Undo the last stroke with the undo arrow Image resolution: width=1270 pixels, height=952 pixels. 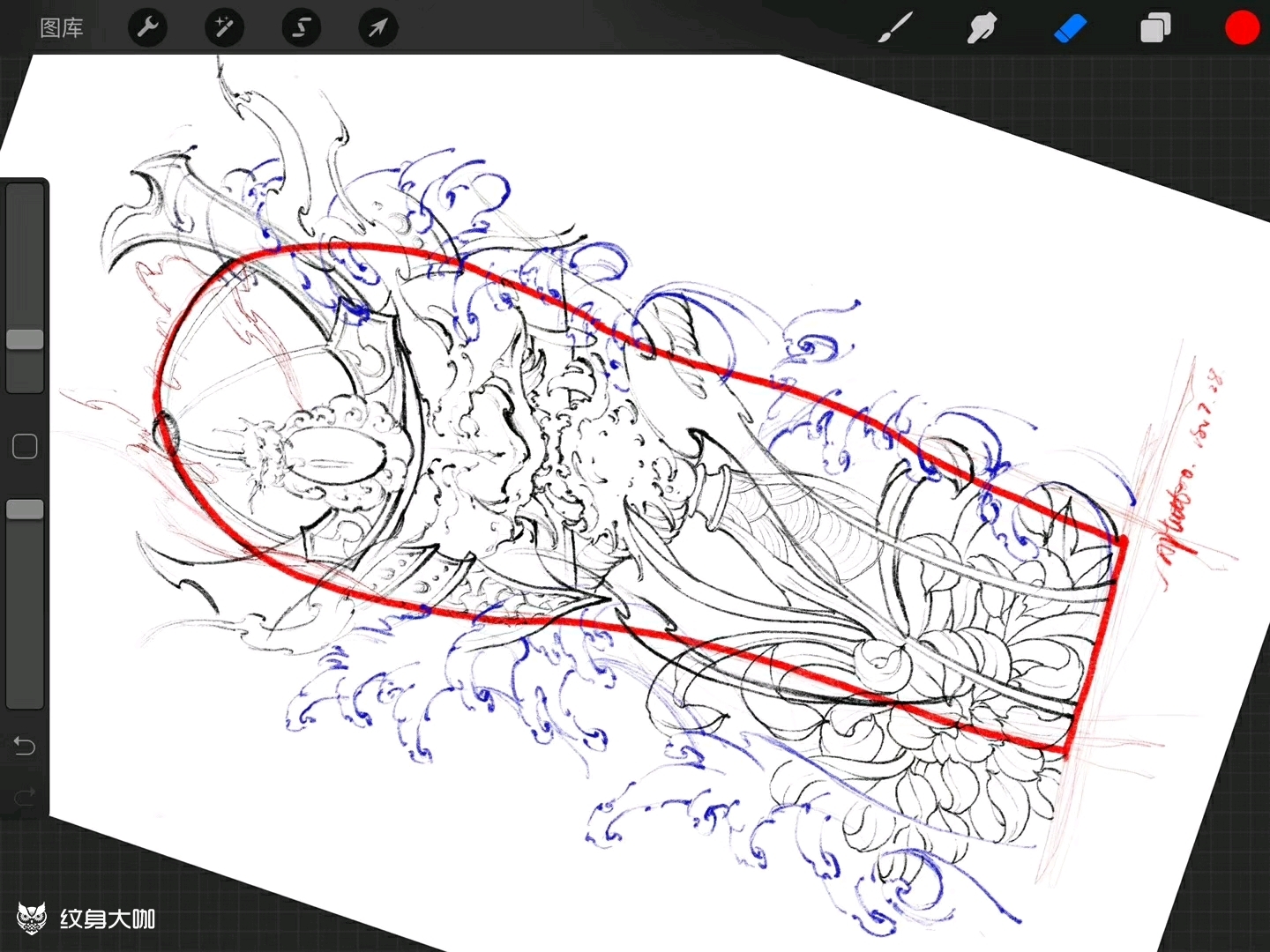point(25,747)
